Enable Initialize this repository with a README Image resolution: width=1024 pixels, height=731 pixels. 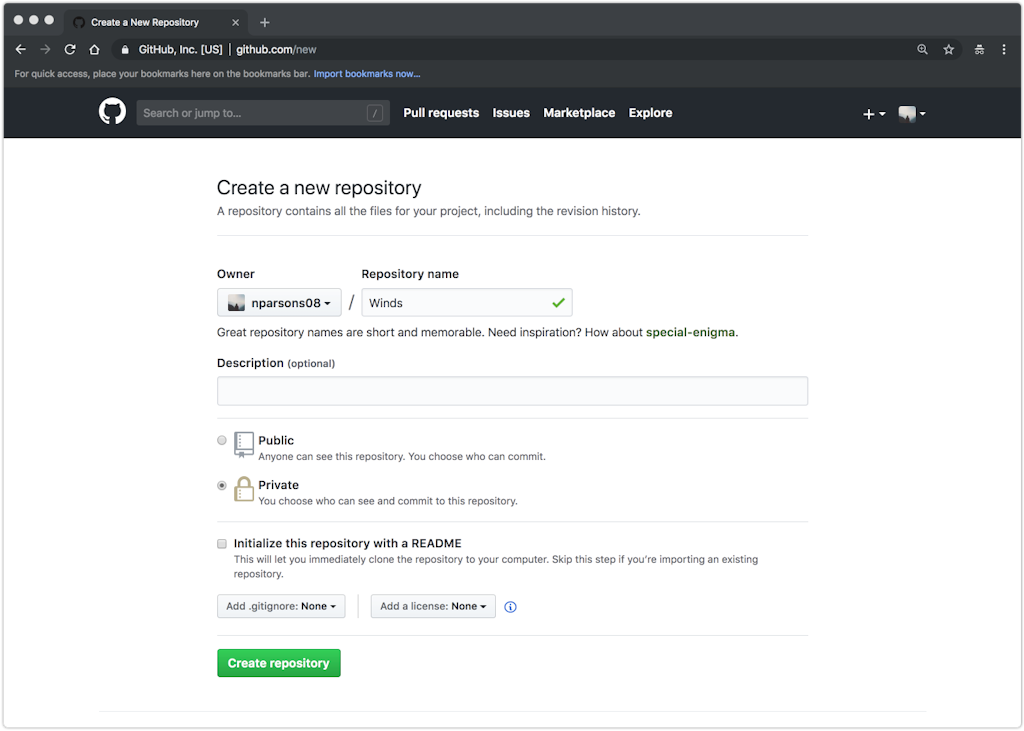(x=222, y=544)
